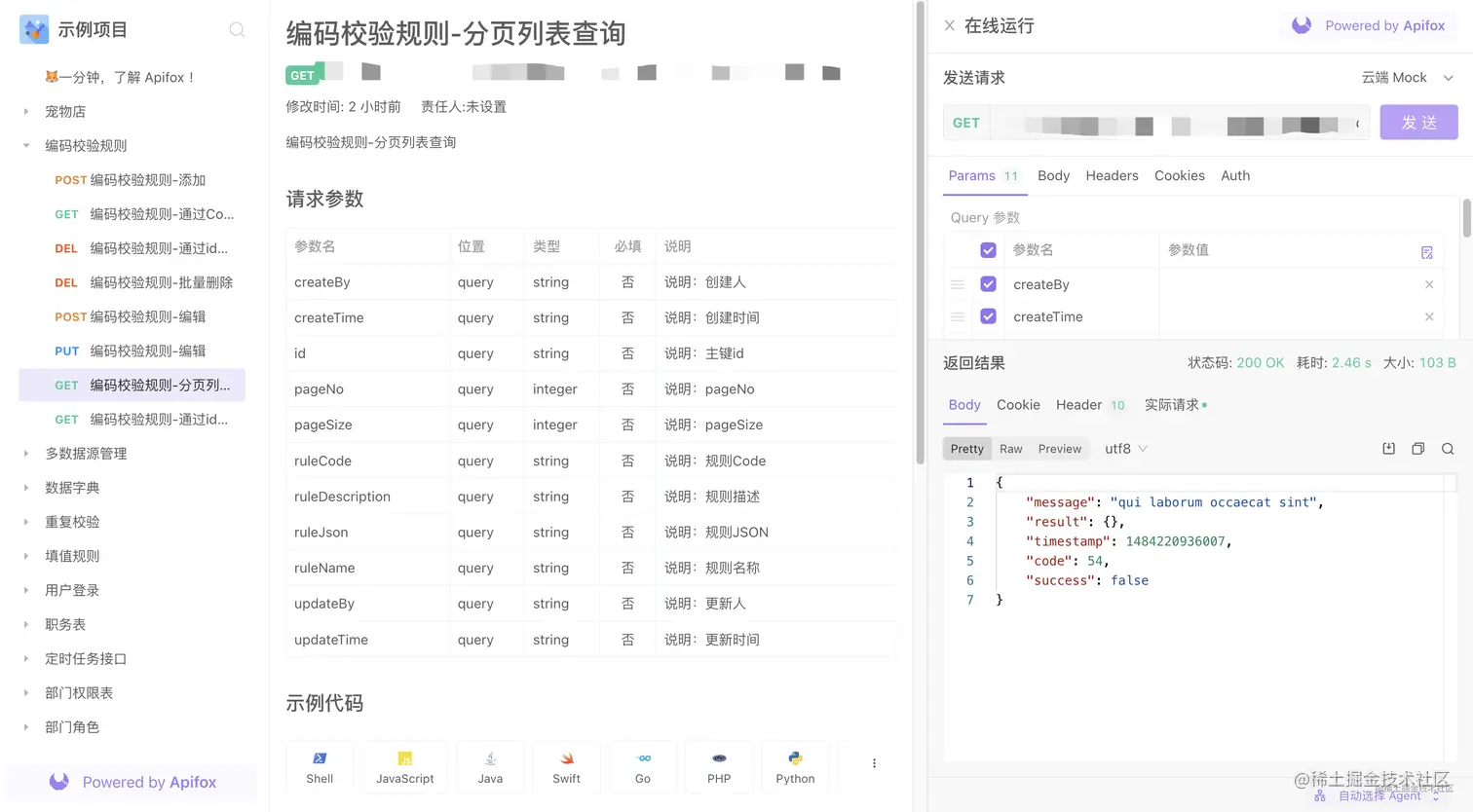Open the Cookies tab
The height and width of the screenshot is (812, 1473).
pos(1179,175)
